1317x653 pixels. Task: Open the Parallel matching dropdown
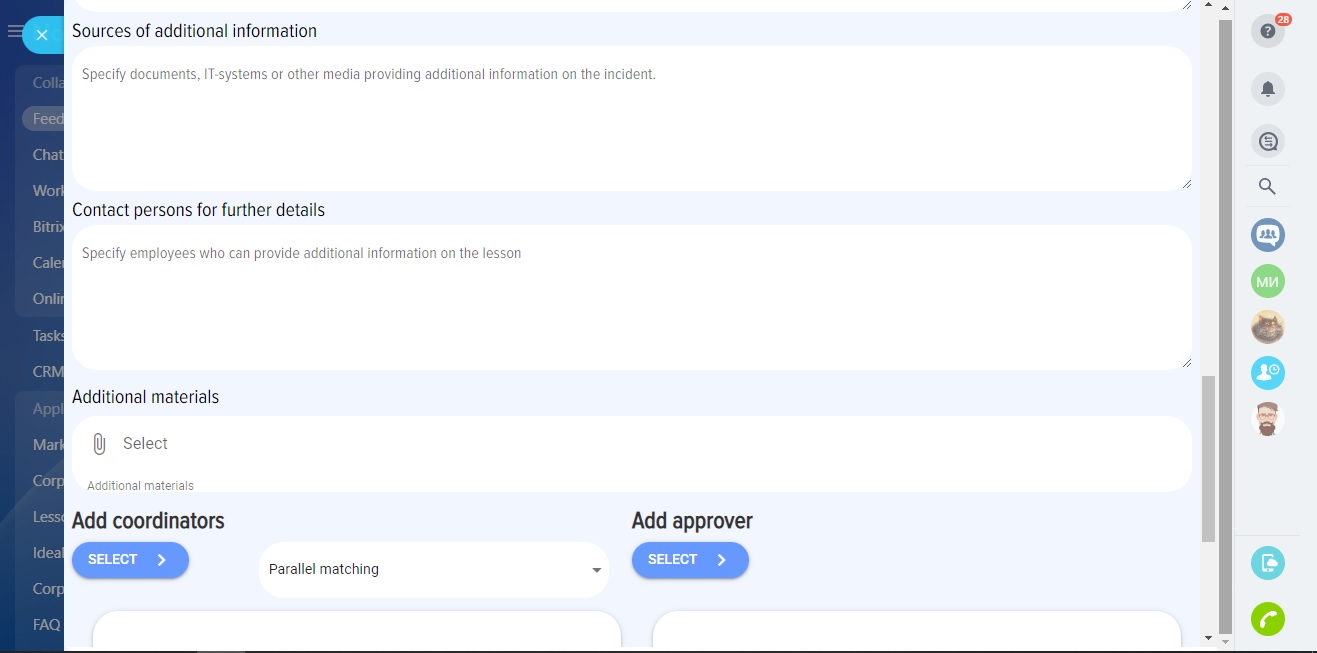(x=434, y=570)
